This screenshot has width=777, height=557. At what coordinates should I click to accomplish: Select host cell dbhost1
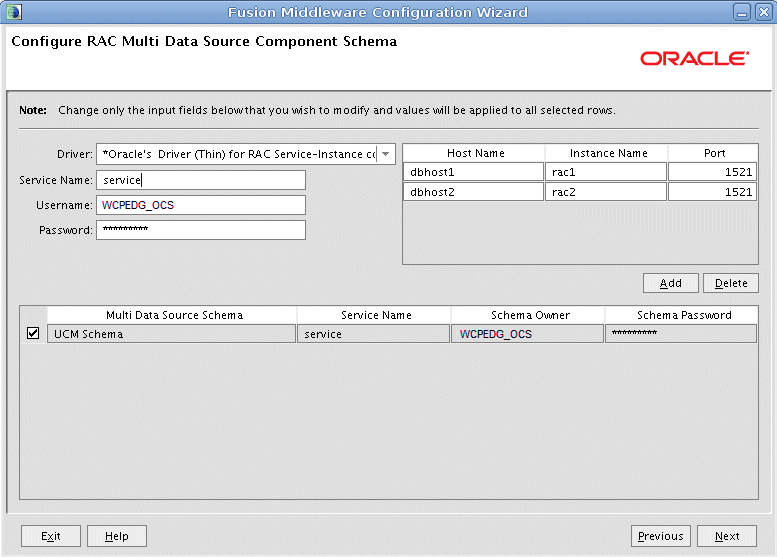tap(474, 172)
